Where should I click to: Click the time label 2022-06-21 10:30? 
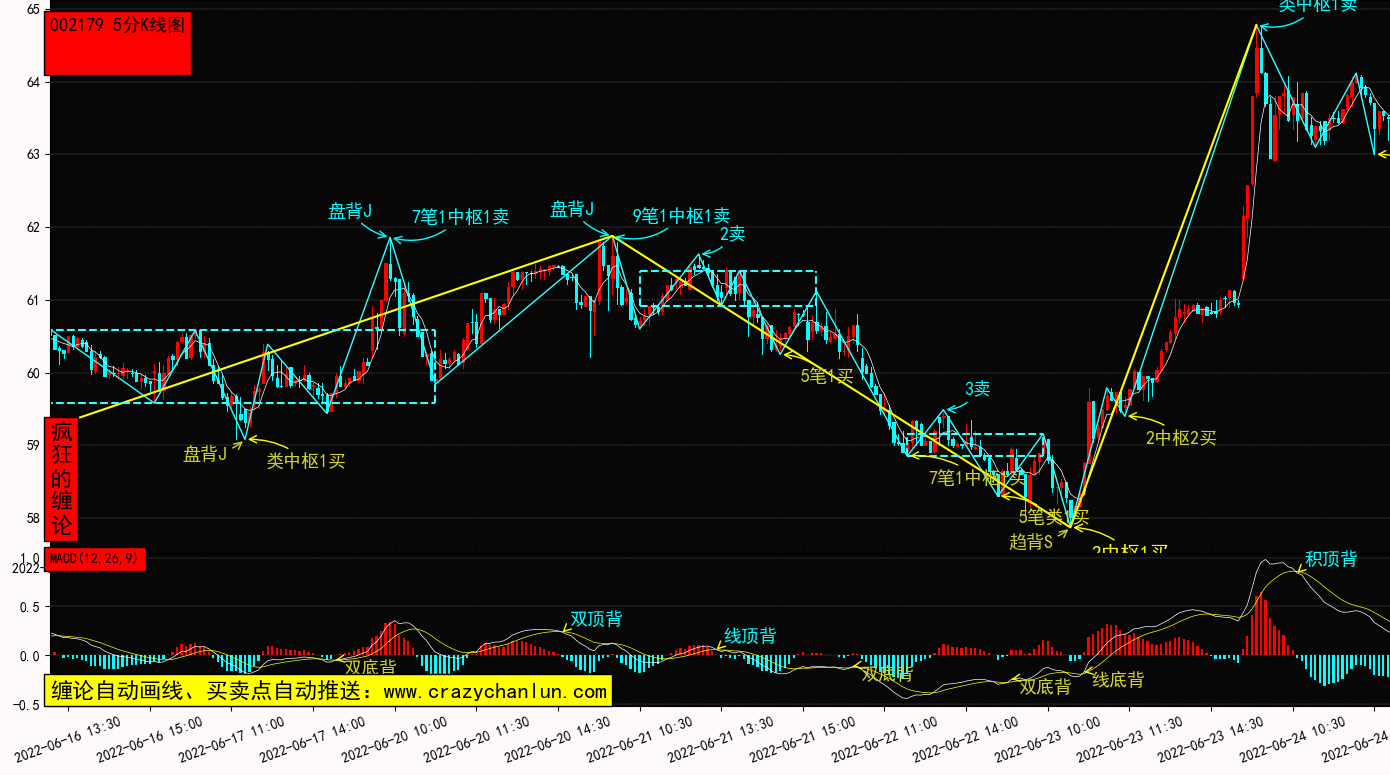coord(639,738)
